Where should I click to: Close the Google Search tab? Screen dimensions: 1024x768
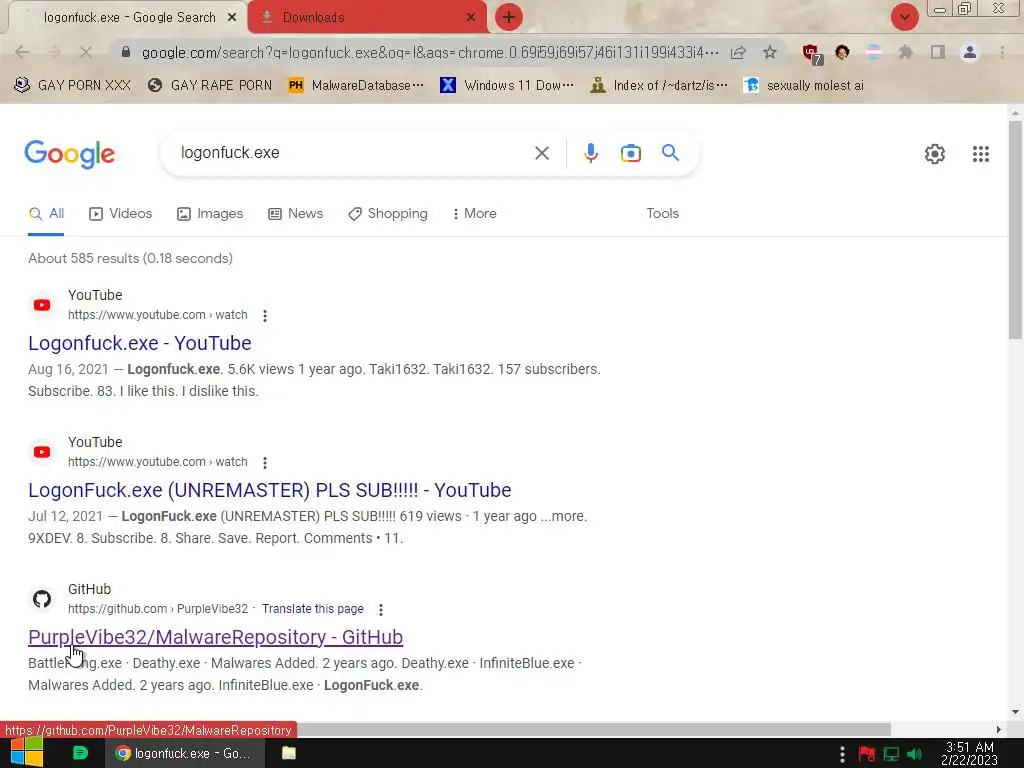coord(232,18)
